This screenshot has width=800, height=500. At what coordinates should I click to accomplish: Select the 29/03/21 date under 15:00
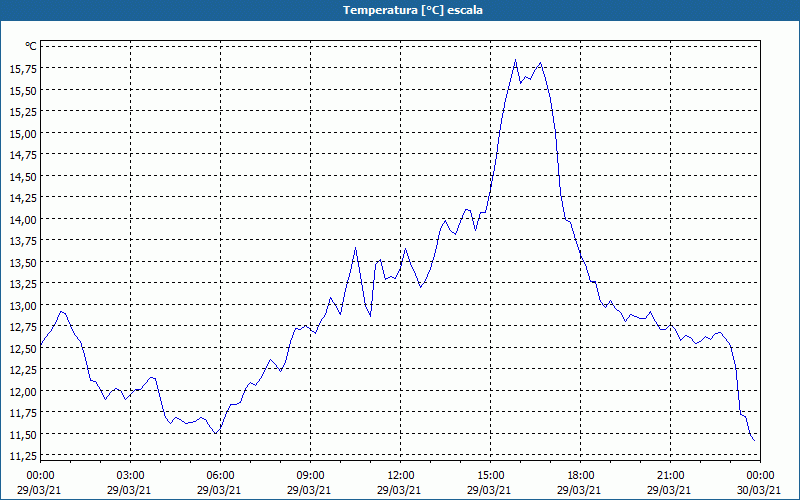coord(490,490)
